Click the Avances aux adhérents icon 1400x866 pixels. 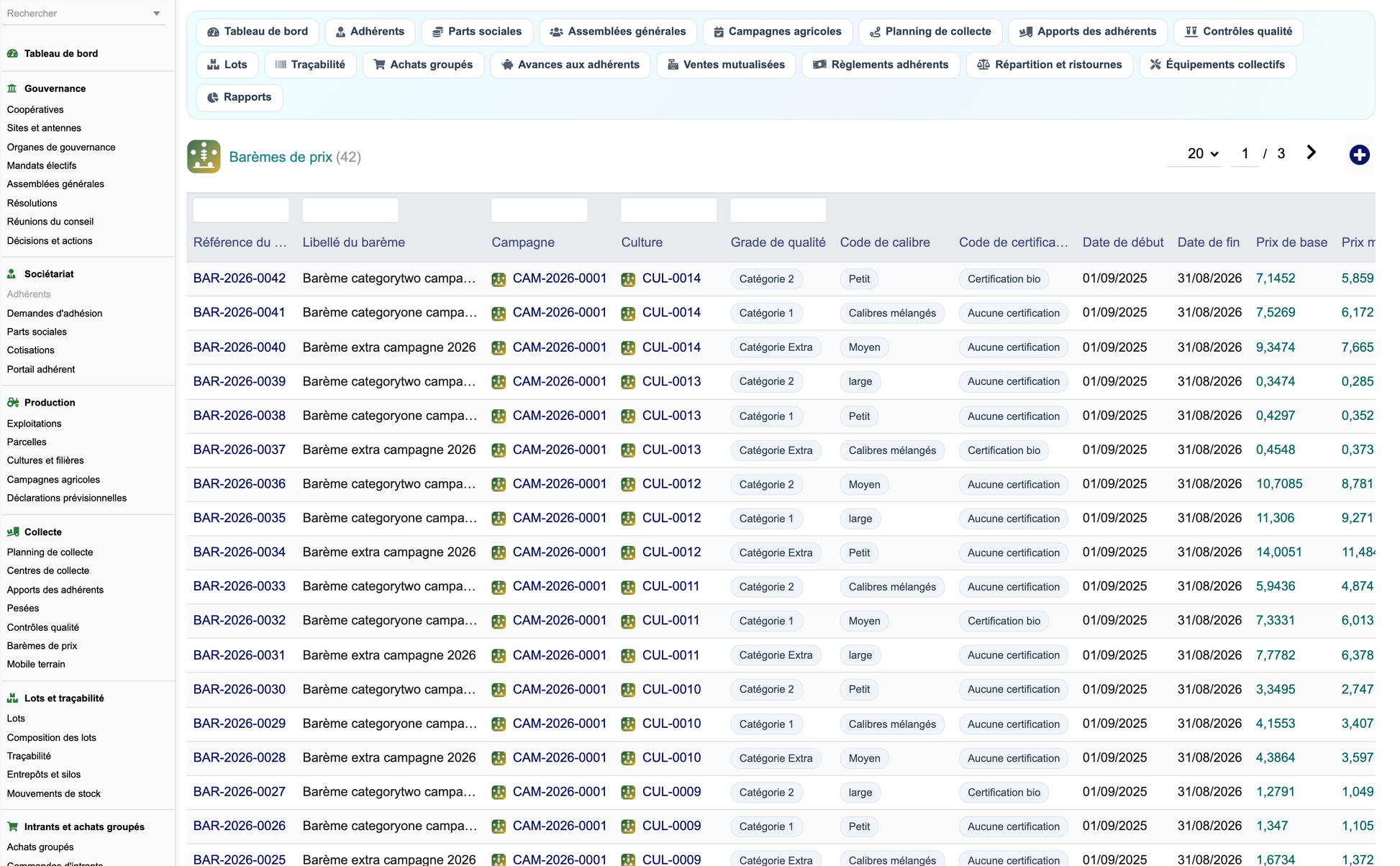(507, 65)
